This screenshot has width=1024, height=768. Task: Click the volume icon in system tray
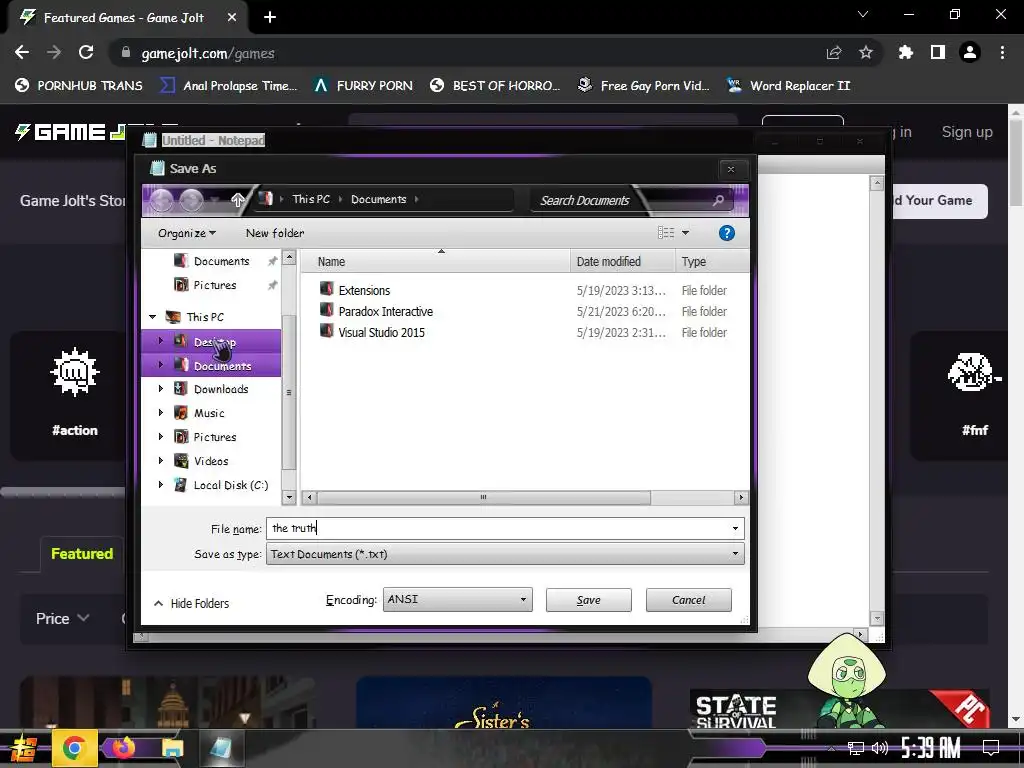[x=880, y=748]
